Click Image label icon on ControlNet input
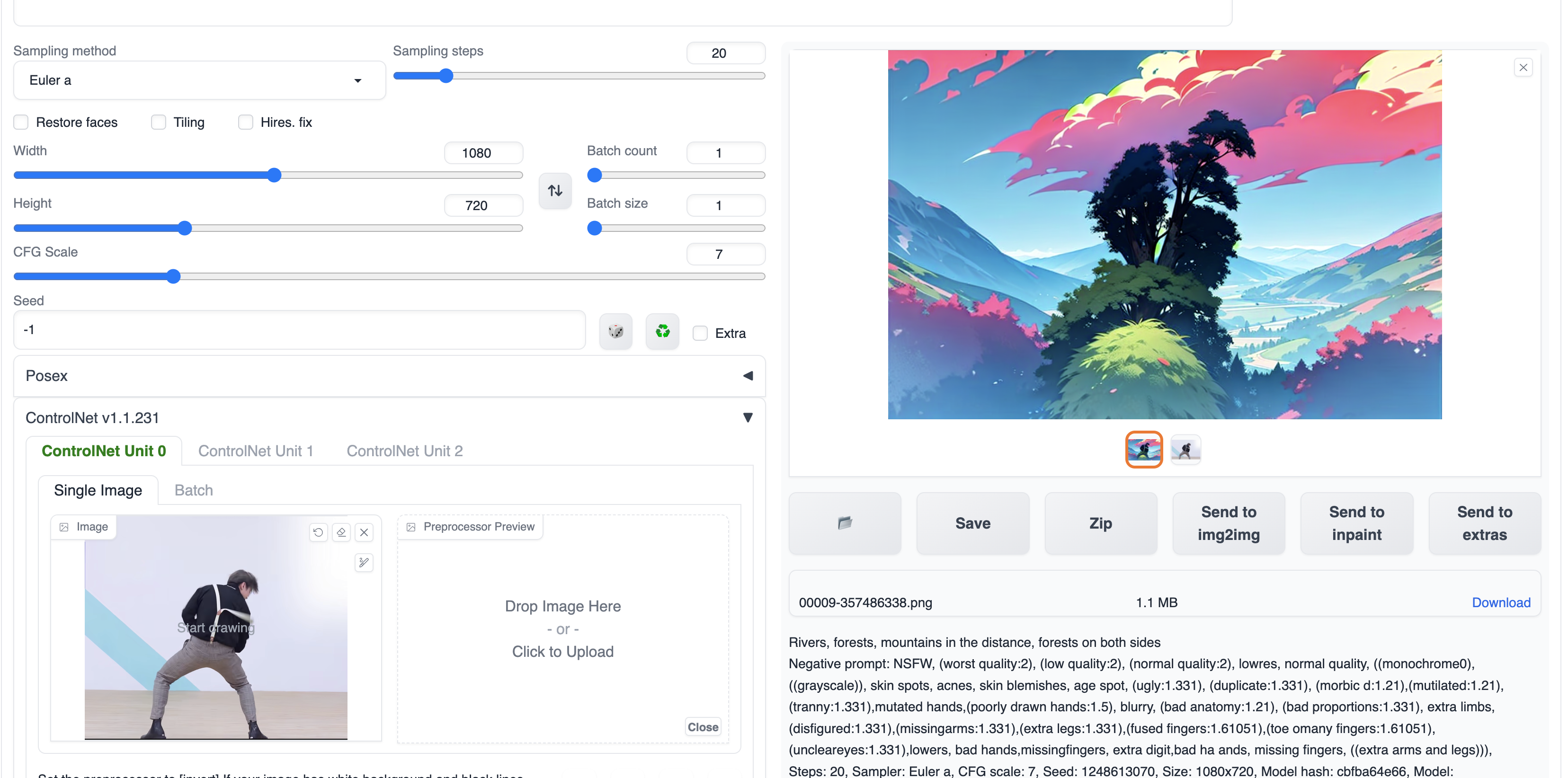 click(64, 527)
